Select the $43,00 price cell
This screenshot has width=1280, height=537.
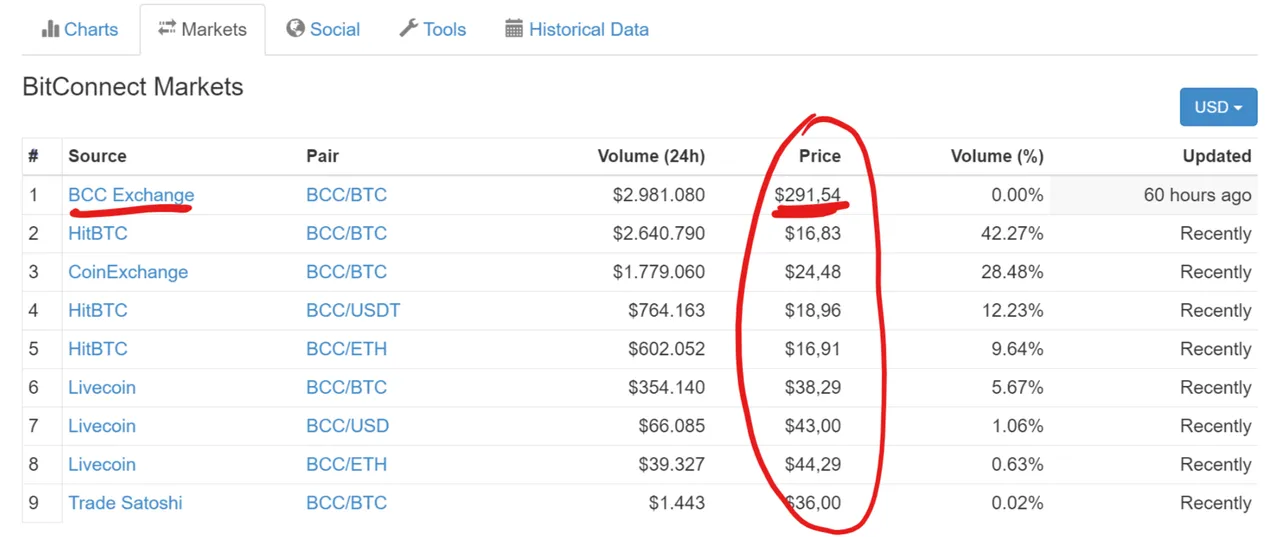coord(813,426)
